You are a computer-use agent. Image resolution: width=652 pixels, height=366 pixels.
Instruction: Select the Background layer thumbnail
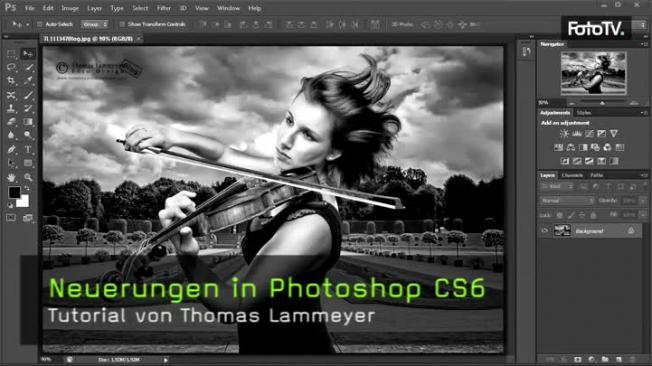(x=562, y=231)
